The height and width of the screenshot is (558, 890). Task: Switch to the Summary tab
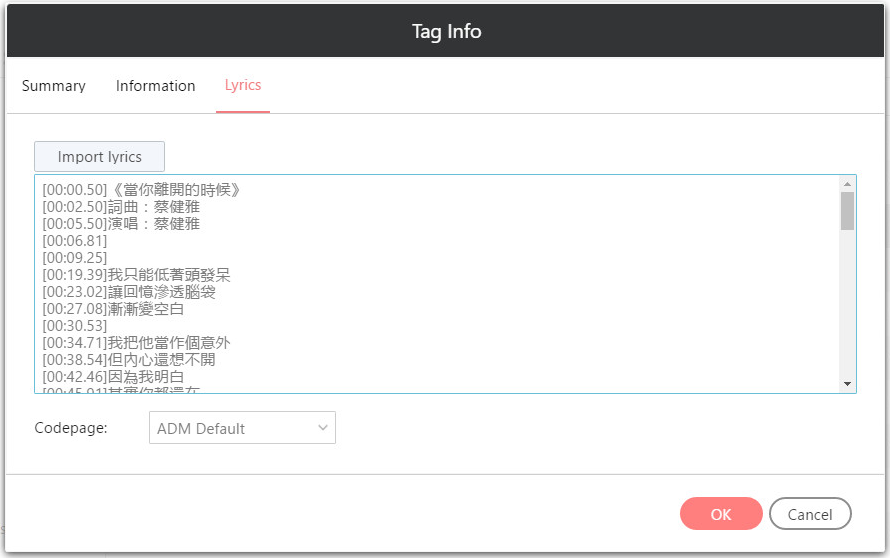pyautogui.click(x=54, y=86)
